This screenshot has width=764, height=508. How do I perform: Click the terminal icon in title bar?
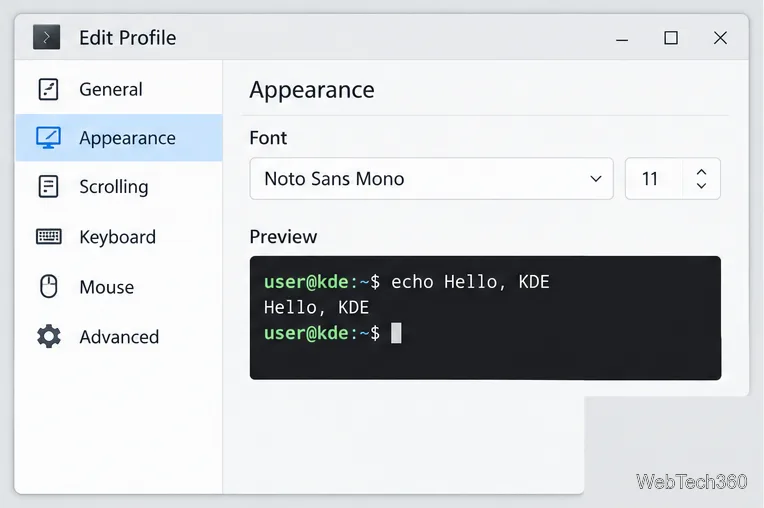pyautogui.click(x=46, y=37)
